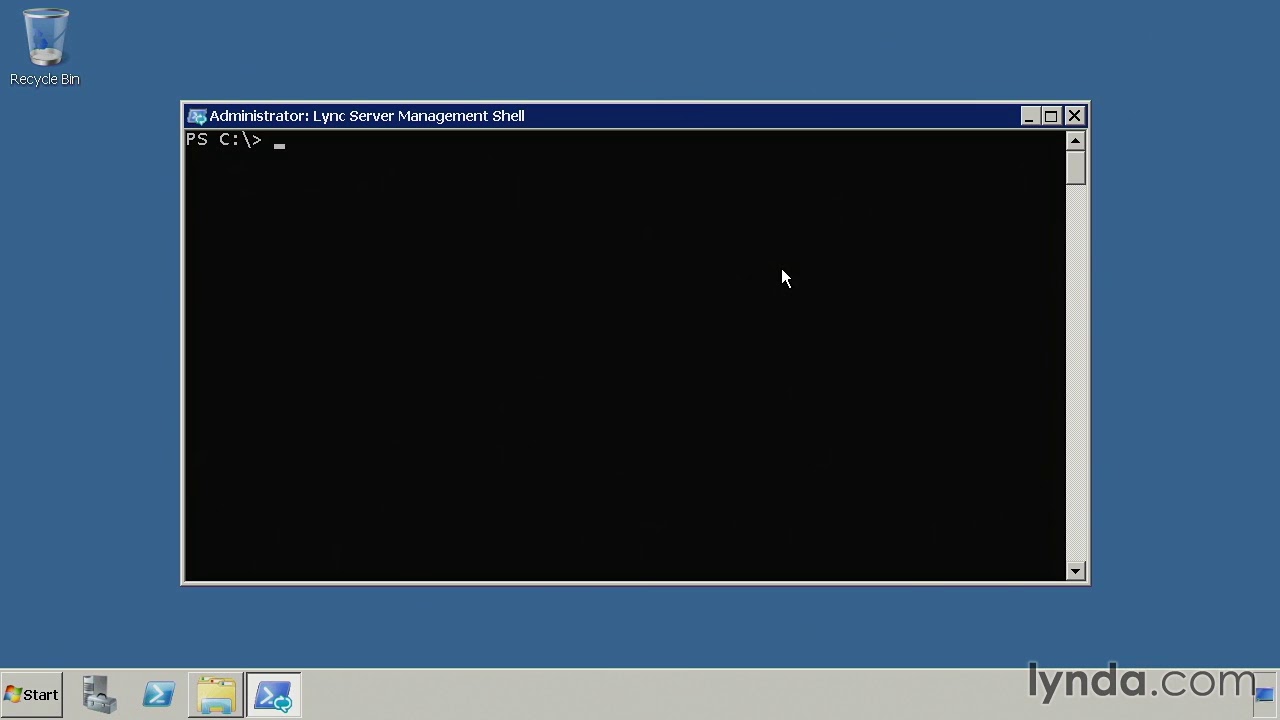Click the Show Desktop button in tray

pyautogui.click(x=1266, y=694)
